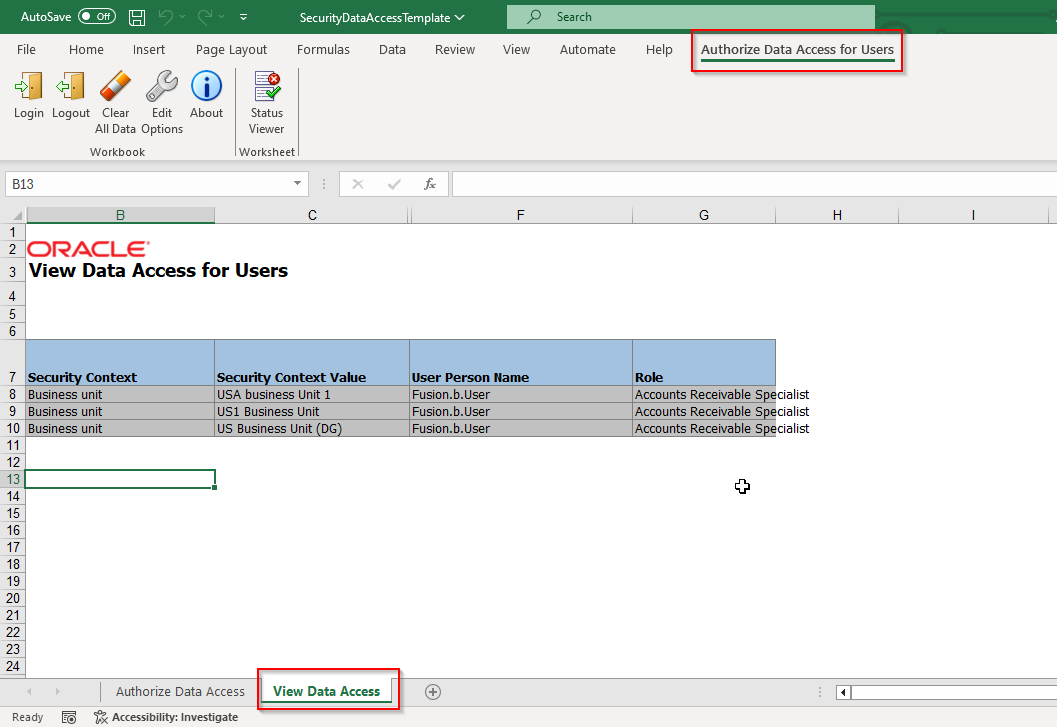1057x727 pixels.
Task: Click the Login icon in the ribbon
Action: tap(28, 86)
